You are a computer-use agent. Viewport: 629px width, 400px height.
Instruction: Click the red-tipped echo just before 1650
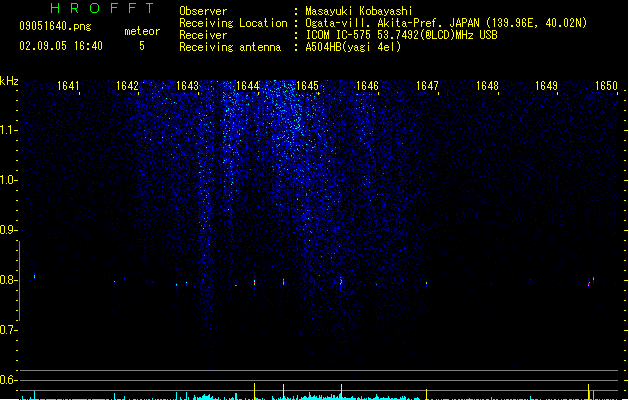(x=589, y=284)
